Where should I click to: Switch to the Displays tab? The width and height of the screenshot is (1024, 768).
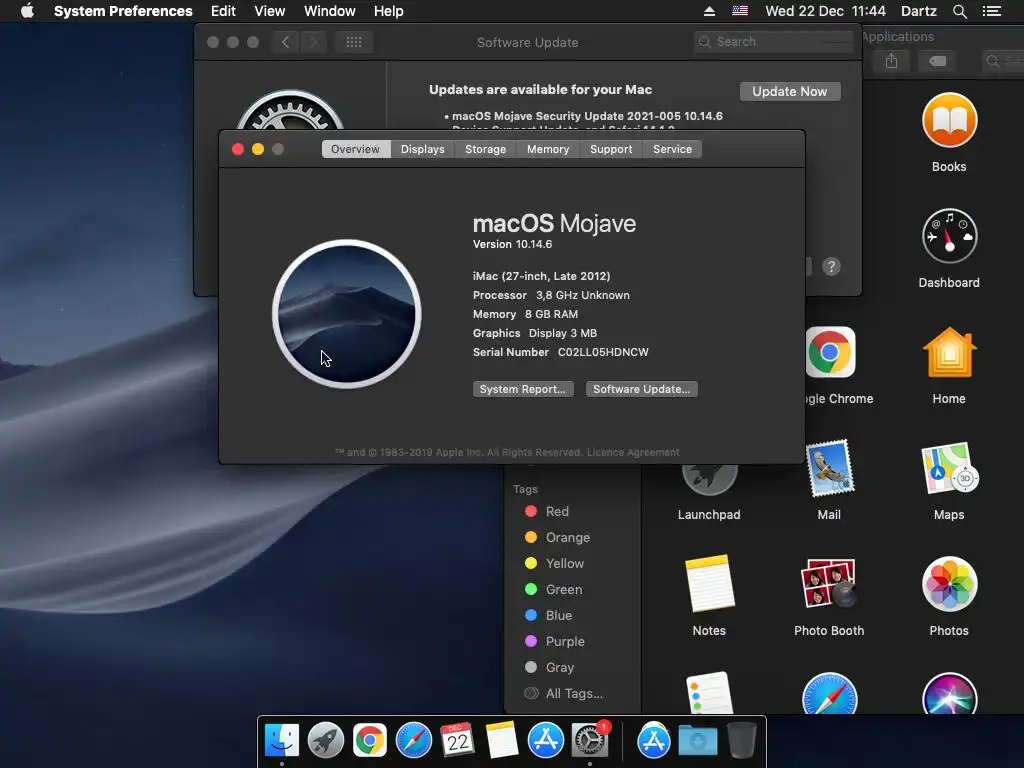coord(423,149)
